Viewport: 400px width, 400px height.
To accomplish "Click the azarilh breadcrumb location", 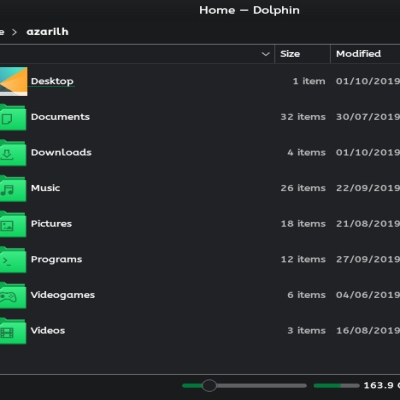I will point(47,32).
